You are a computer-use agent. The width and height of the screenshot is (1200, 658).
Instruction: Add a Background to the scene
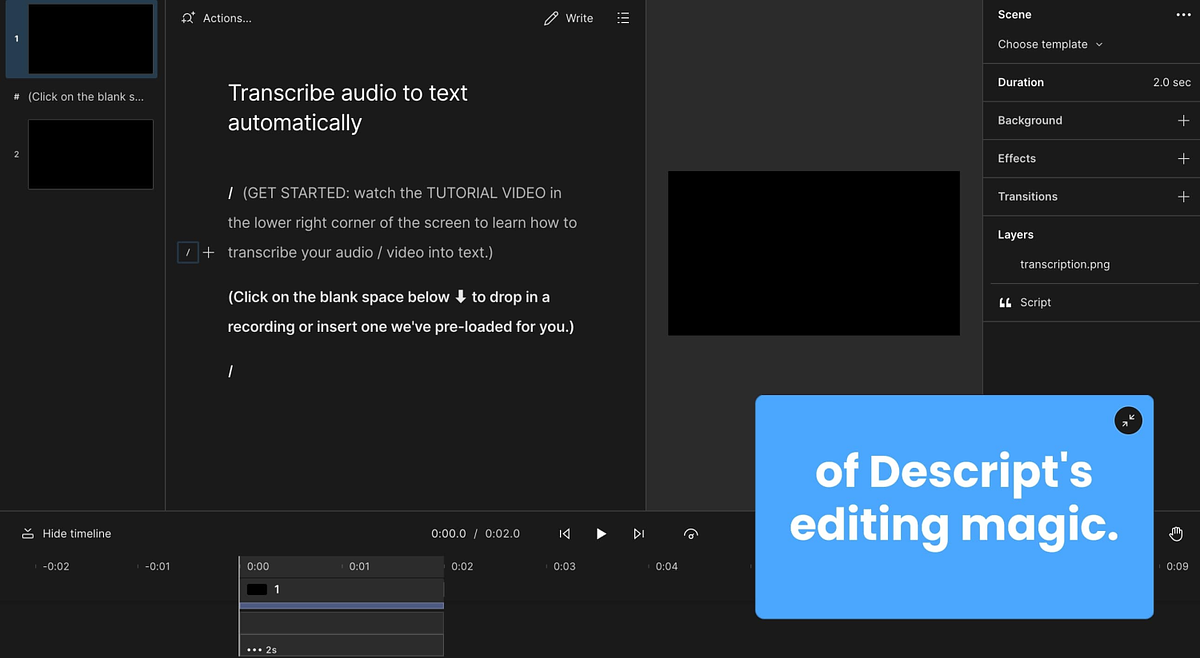click(1183, 120)
